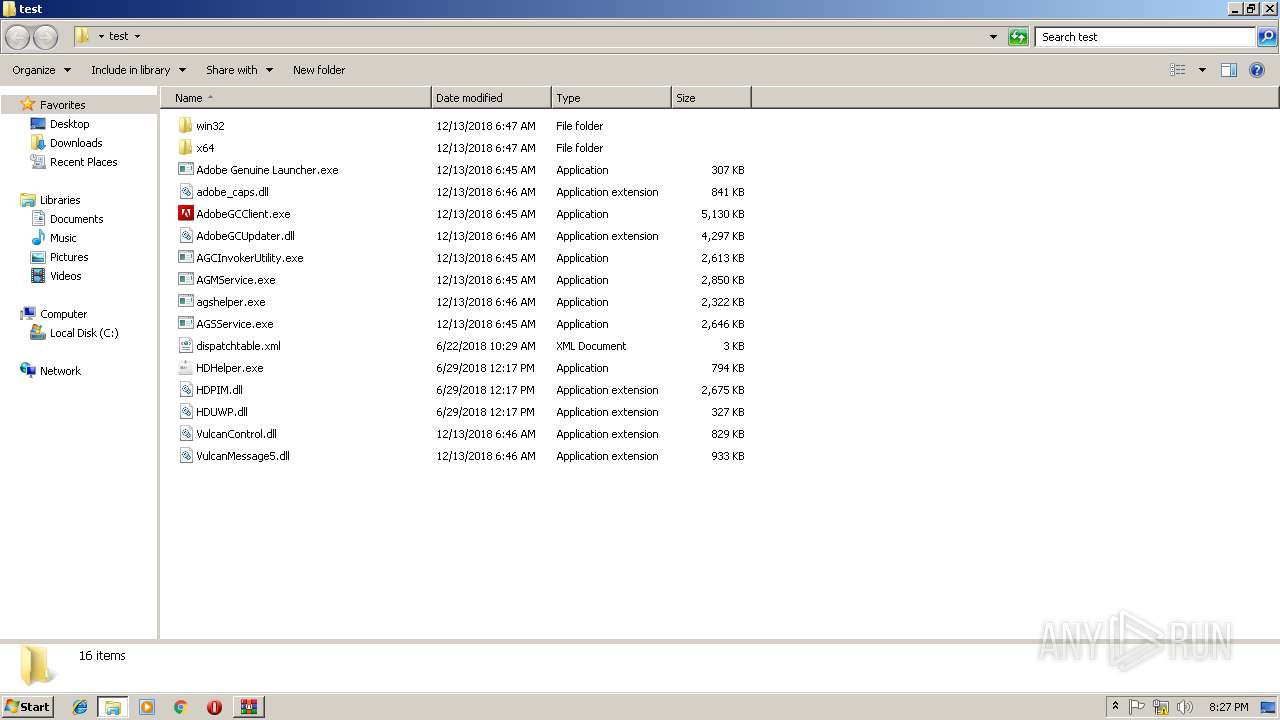This screenshot has height=720, width=1280.
Task: Select the AGCInvokerUtility.exe file name
Action: pos(249,258)
